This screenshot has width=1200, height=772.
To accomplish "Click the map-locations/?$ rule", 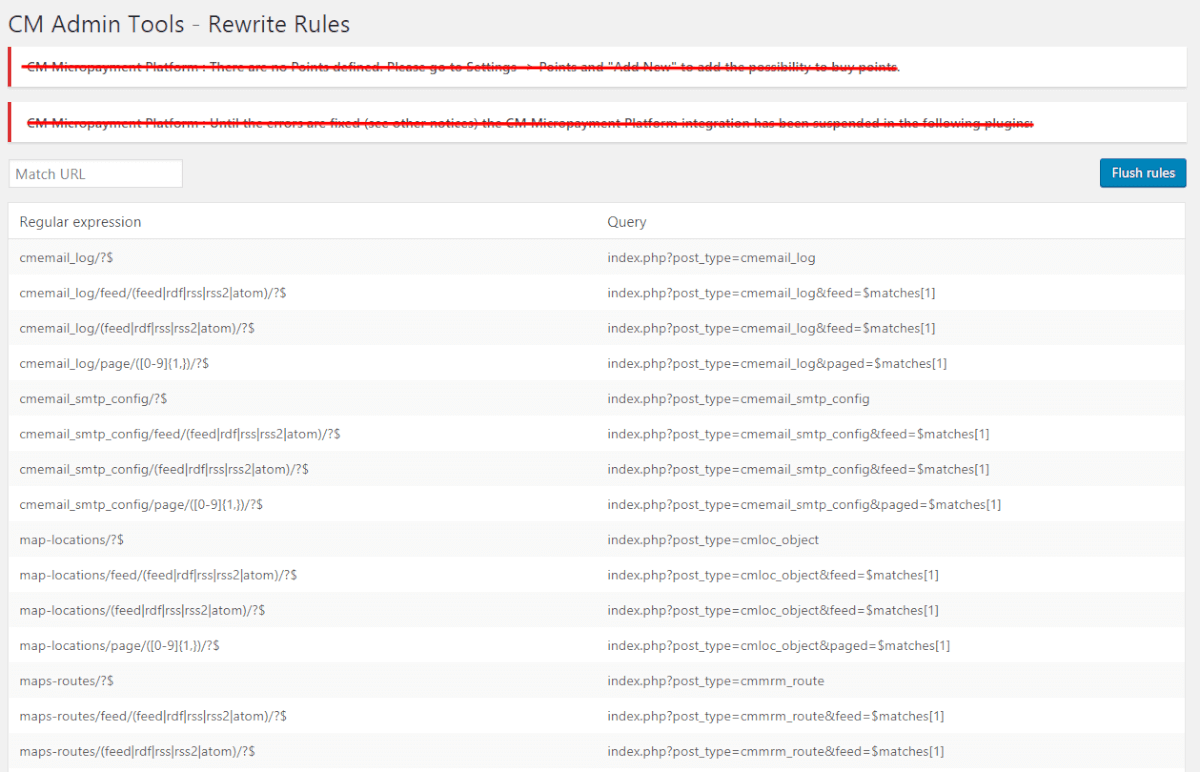I will [71, 540].
